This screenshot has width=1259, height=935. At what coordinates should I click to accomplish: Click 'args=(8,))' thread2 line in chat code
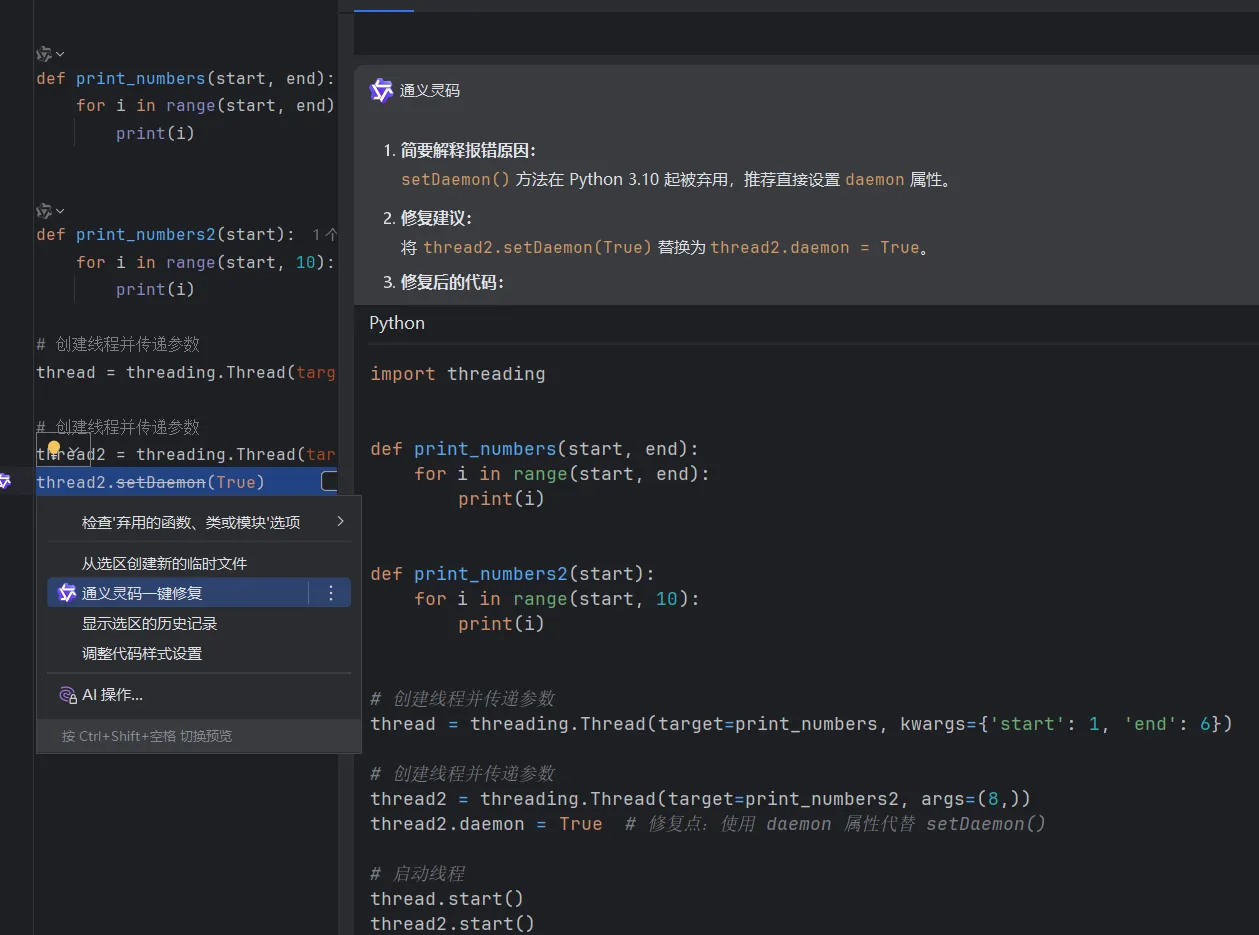coord(700,799)
